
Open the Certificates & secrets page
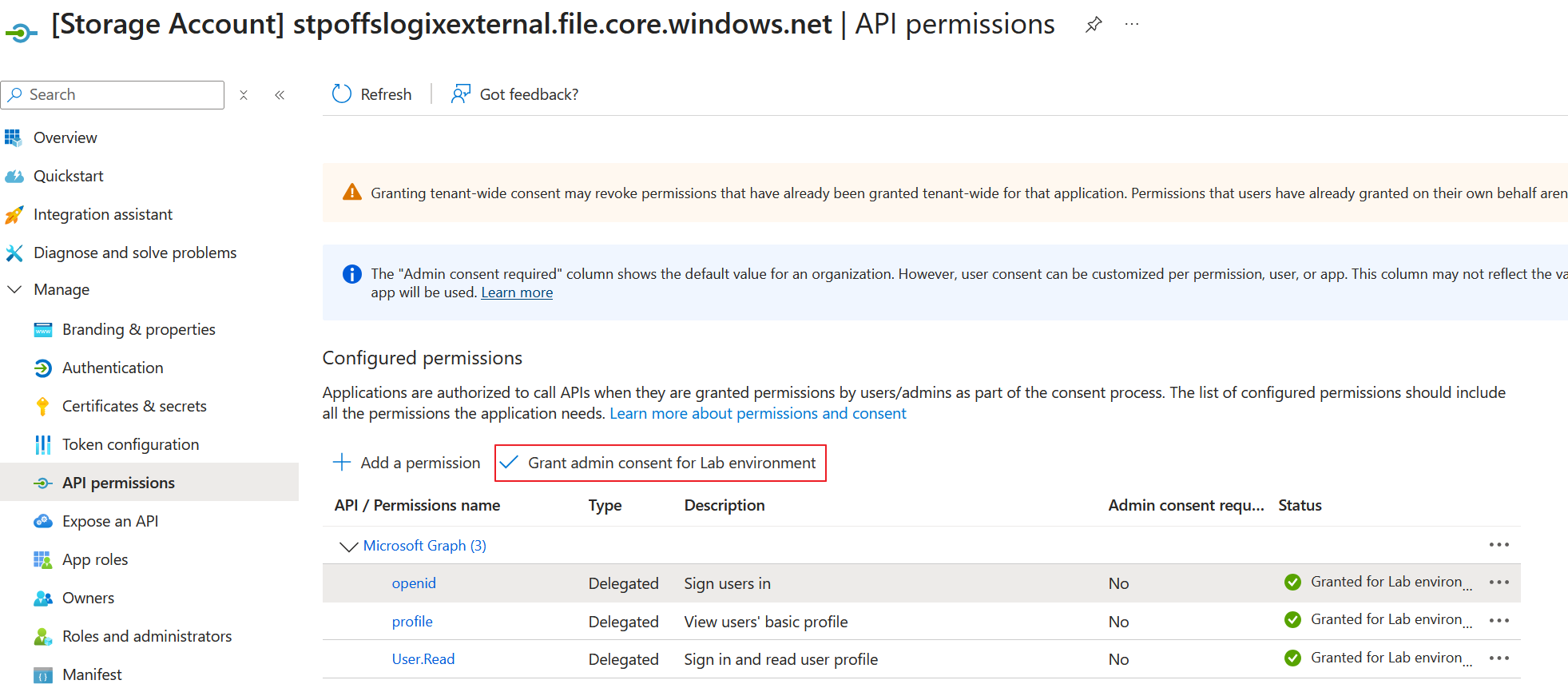click(134, 406)
